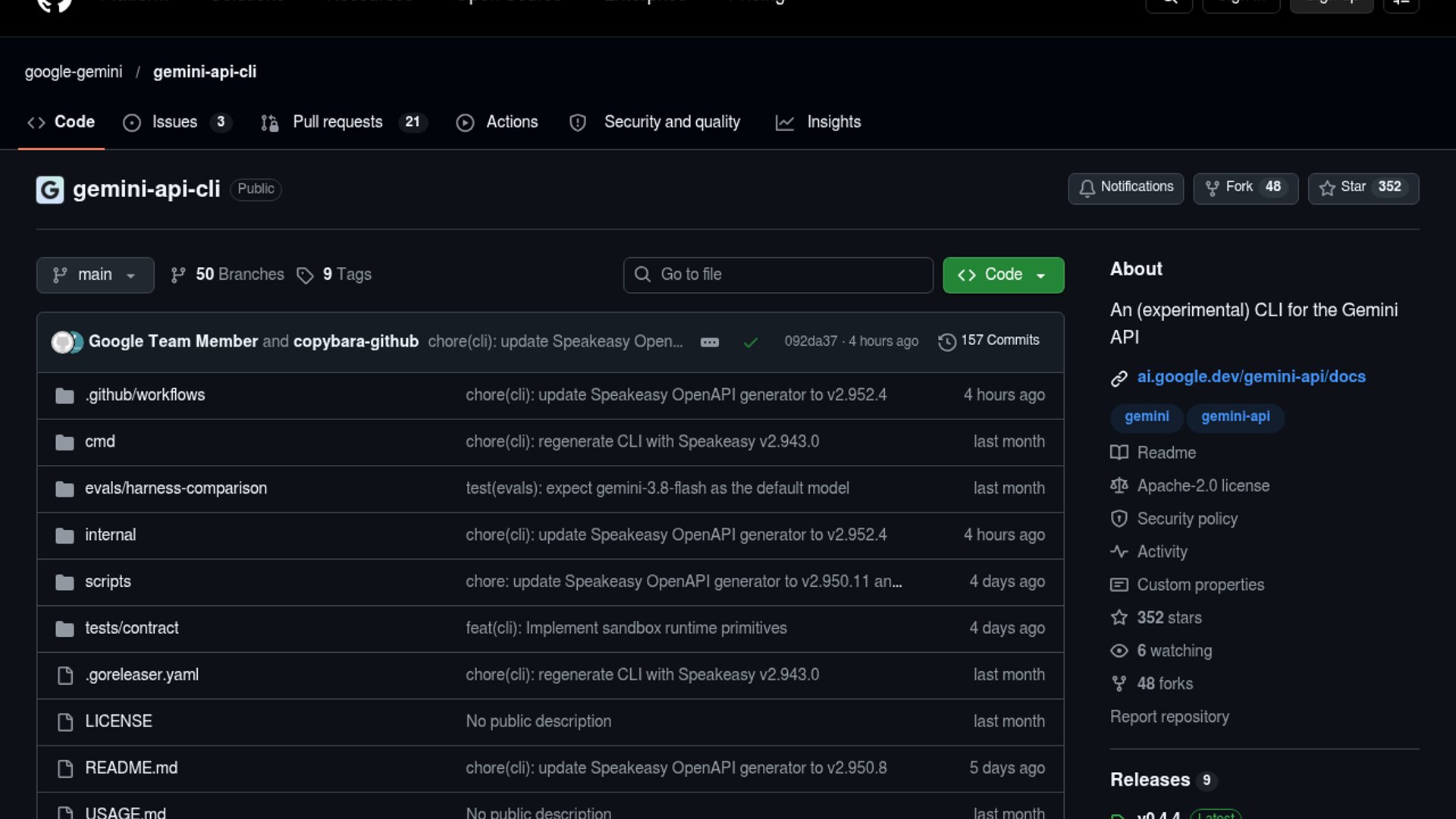1456x819 pixels.
Task: Click the cmd folder icon
Action: (x=65, y=442)
